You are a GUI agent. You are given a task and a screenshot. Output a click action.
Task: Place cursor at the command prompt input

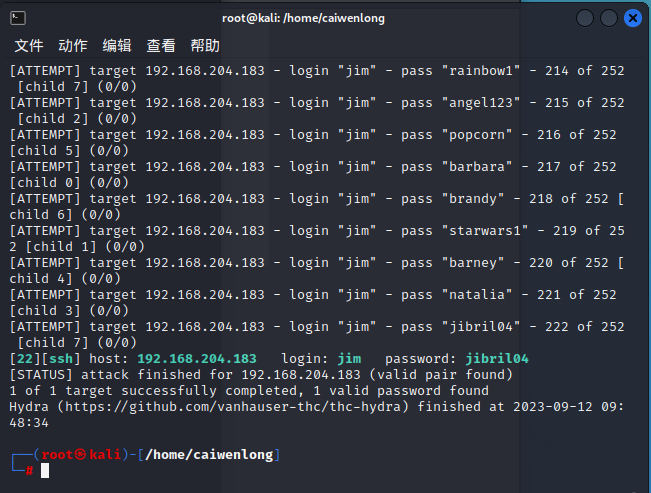pos(45,471)
